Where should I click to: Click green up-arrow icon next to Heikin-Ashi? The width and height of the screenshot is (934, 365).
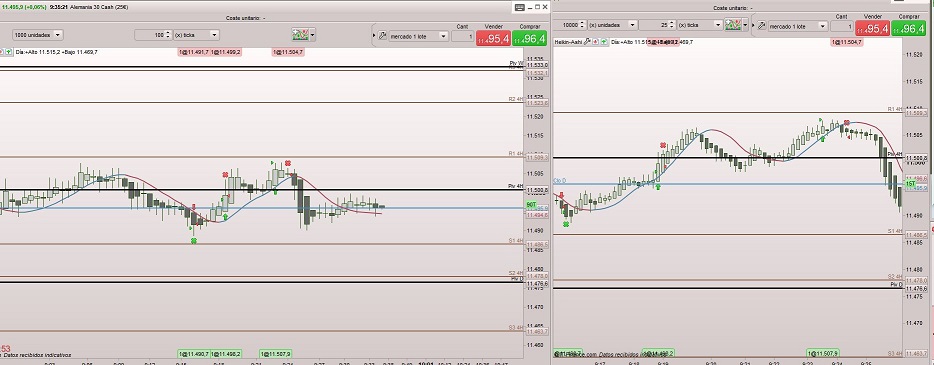tap(604, 42)
